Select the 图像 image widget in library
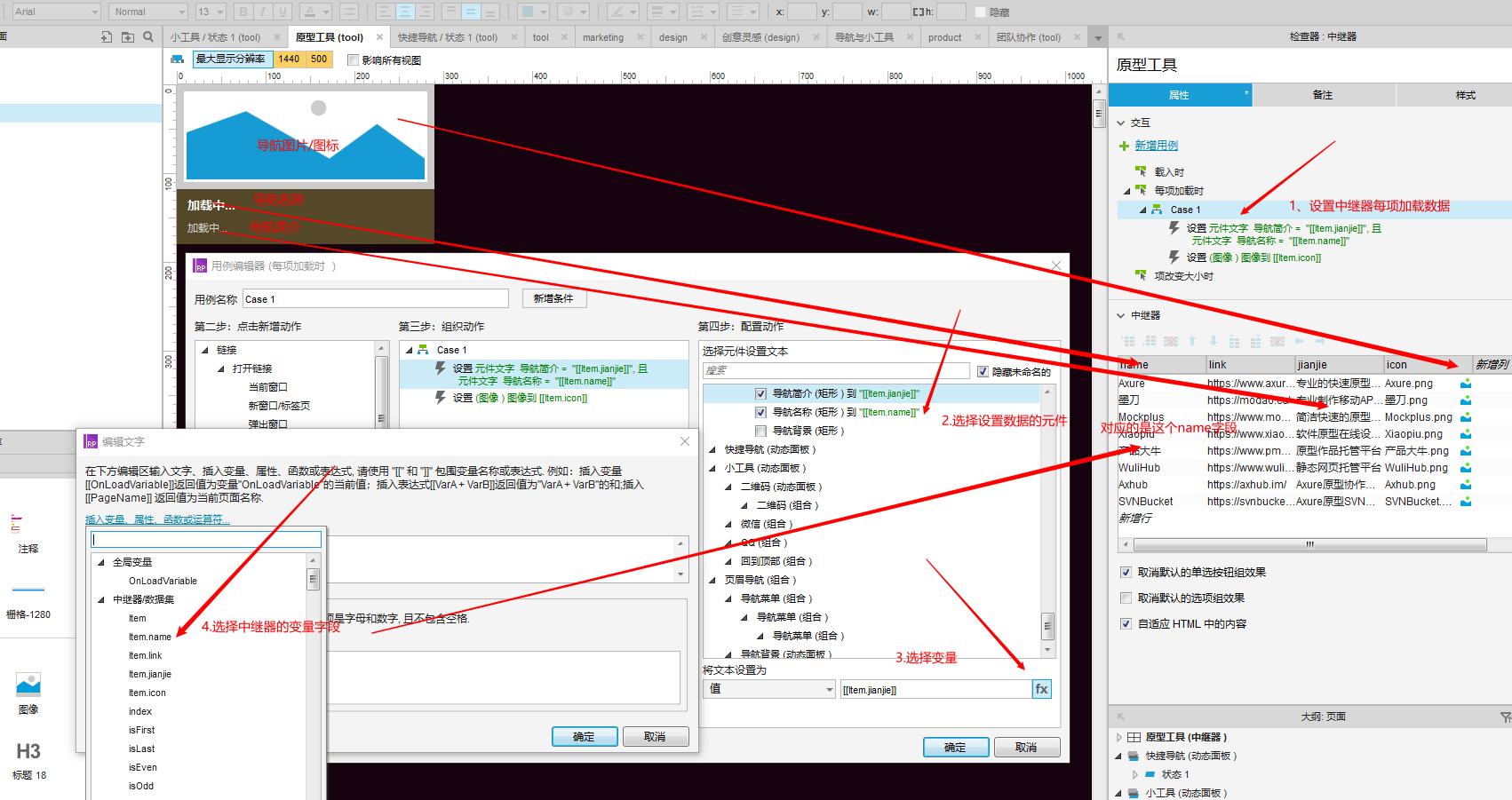Image resolution: width=1512 pixels, height=800 pixels. click(28, 693)
